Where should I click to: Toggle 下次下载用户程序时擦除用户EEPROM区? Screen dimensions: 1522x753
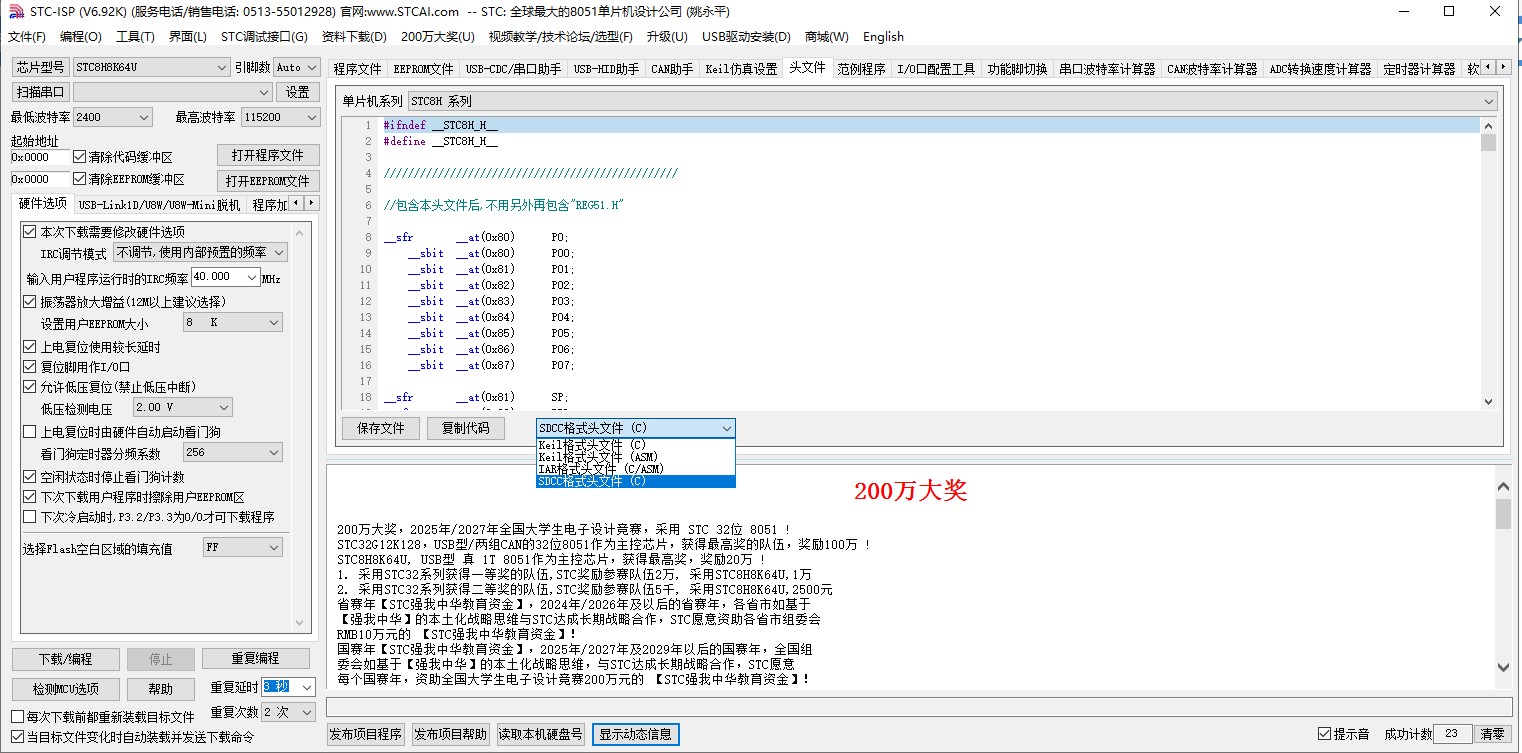(x=30, y=497)
